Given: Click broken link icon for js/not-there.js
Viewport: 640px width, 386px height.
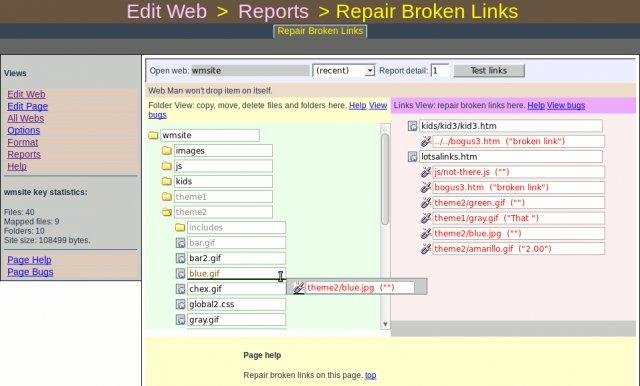Looking at the screenshot, I should pos(426,172).
